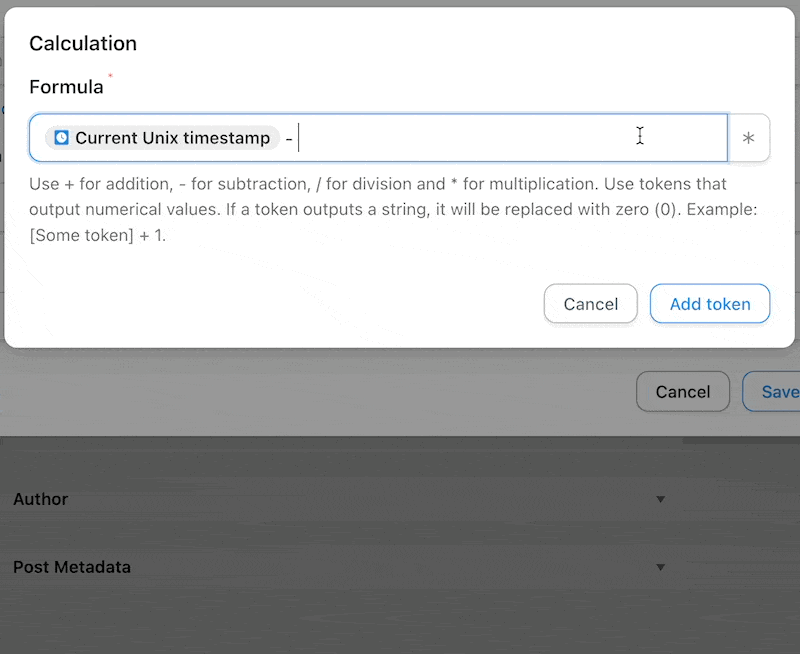The image size is (800, 654).
Task: Expand the Post Metadata section arrow
Action: tap(660, 567)
